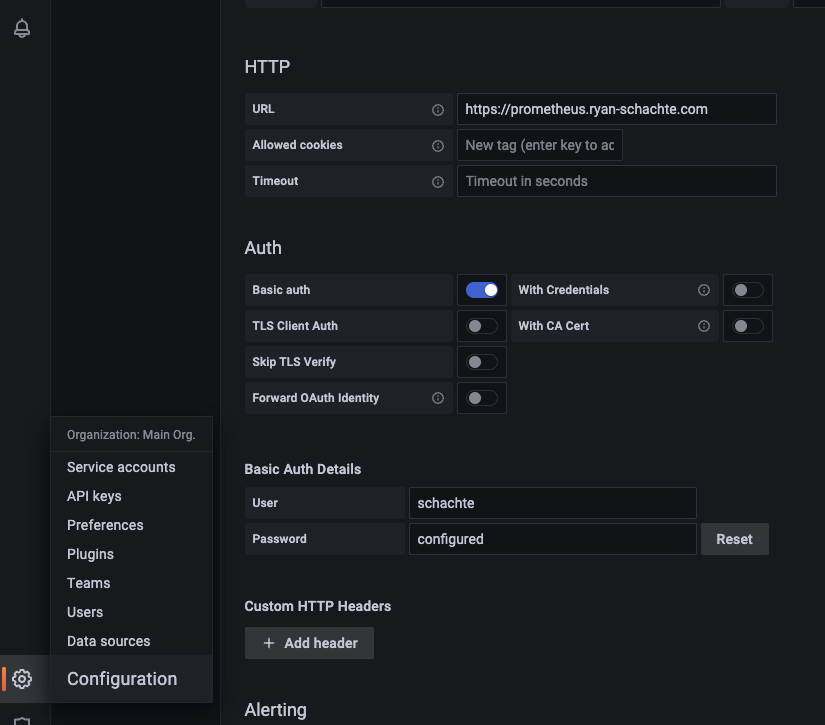Open Plugins in the Configuration menu
Screen dimensions: 825x725
pos(90,554)
